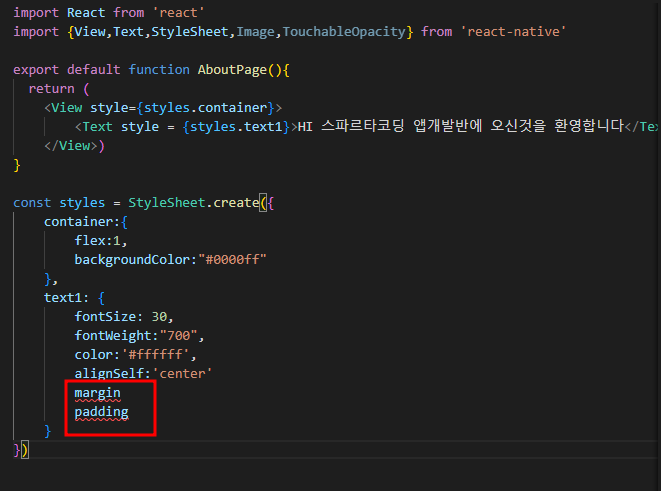Image resolution: width=661 pixels, height=491 pixels.
Task: Click the 'react-native' import string
Action: pos(513,32)
